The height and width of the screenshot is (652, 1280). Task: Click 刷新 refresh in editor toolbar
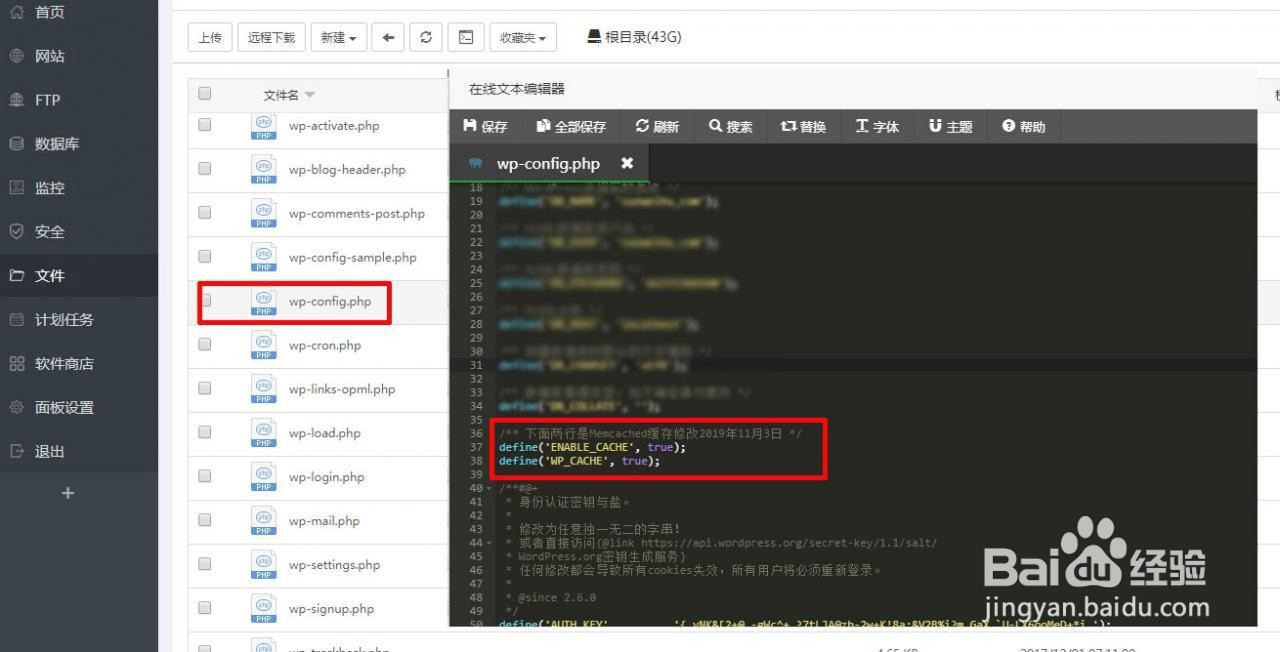coord(657,126)
